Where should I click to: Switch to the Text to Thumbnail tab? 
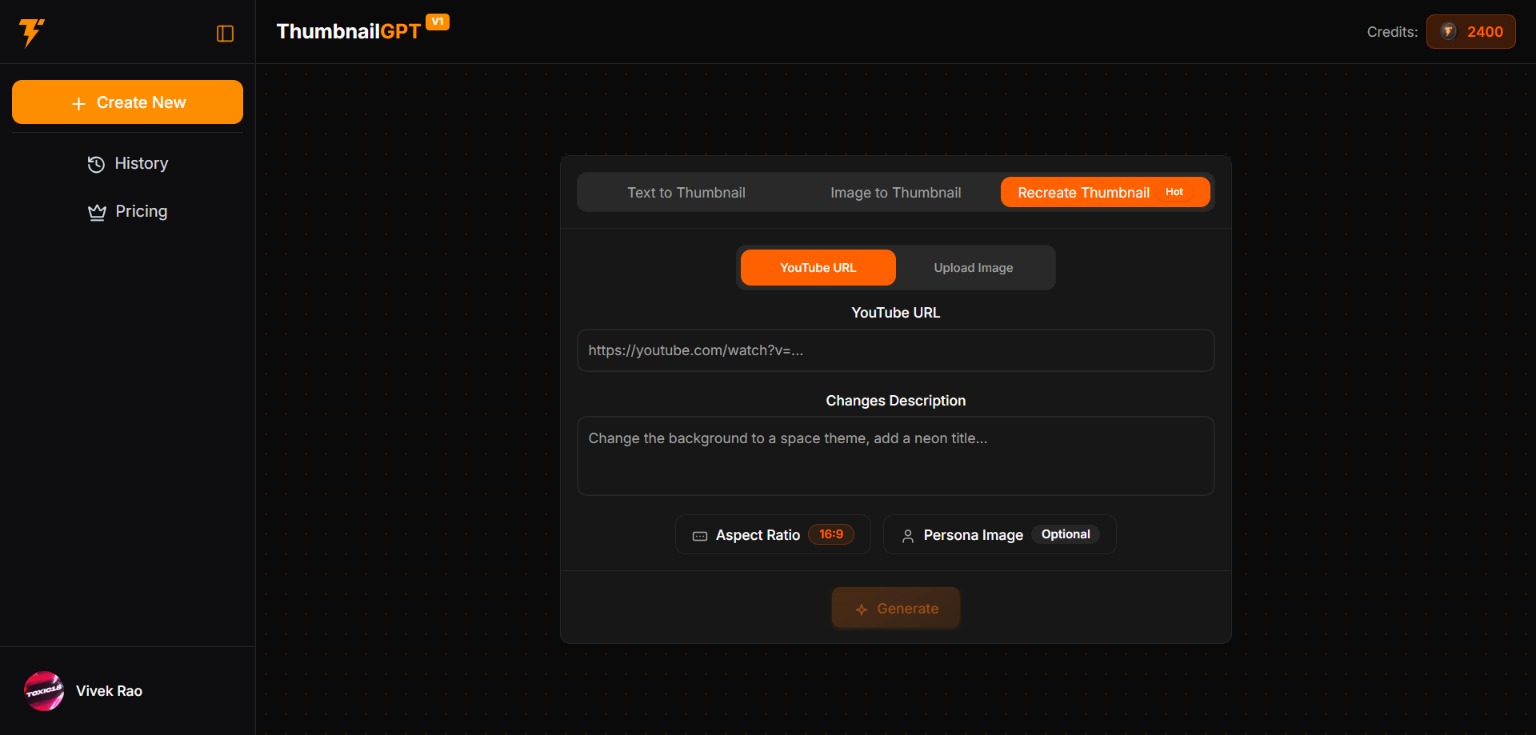(x=686, y=192)
